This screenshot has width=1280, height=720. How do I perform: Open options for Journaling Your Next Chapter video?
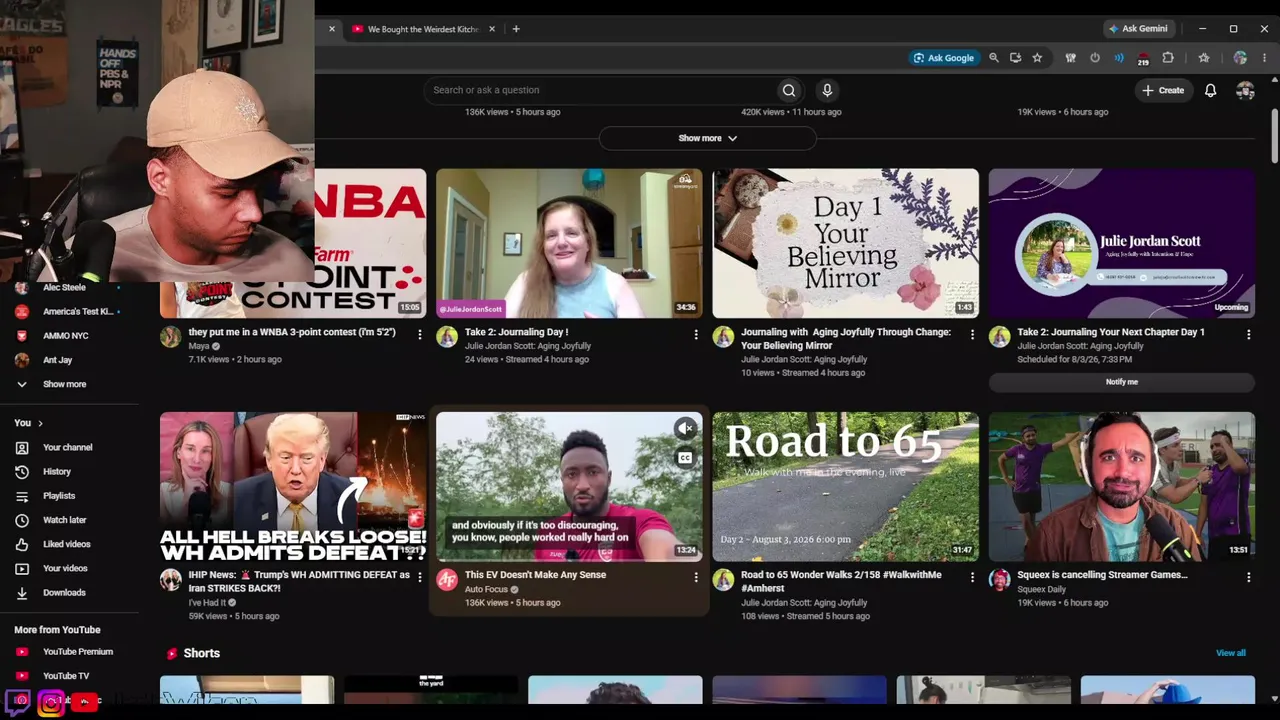(1248, 335)
